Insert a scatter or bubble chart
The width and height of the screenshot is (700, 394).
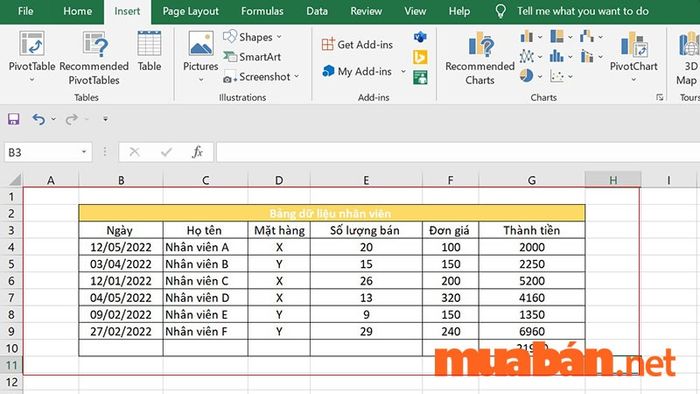[557, 76]
